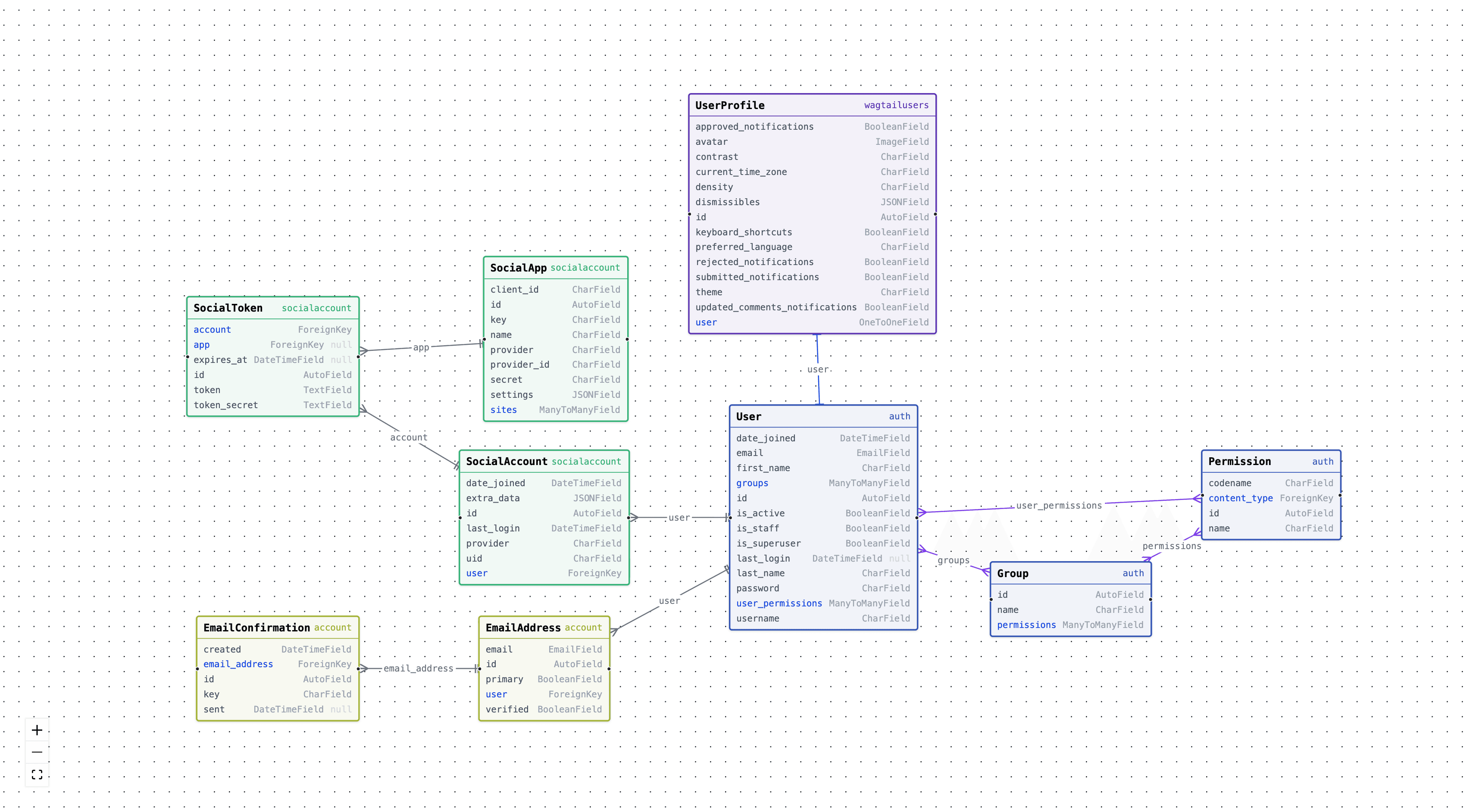This screenshot has width=1476, height=812.
Task: Click the 'email_address' edge label
Action: (x=418, y=669)
